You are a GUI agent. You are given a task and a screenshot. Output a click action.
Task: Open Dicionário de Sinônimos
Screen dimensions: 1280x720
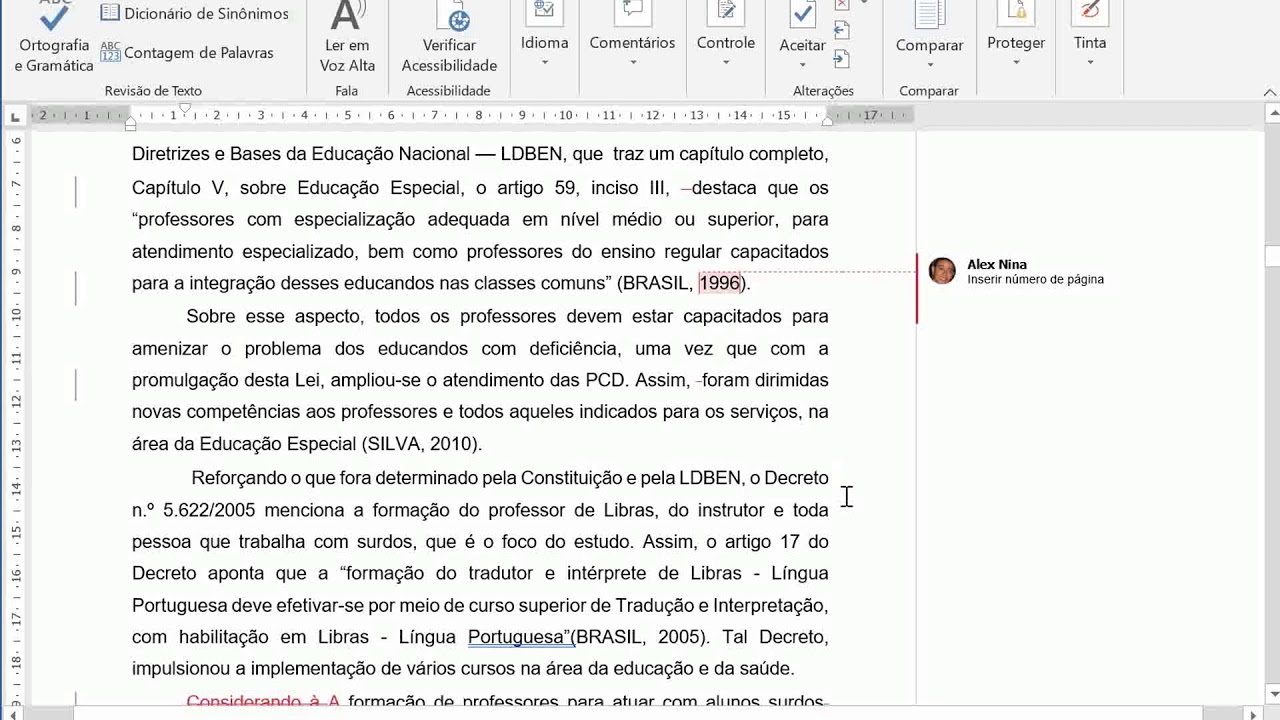point(194,13)
